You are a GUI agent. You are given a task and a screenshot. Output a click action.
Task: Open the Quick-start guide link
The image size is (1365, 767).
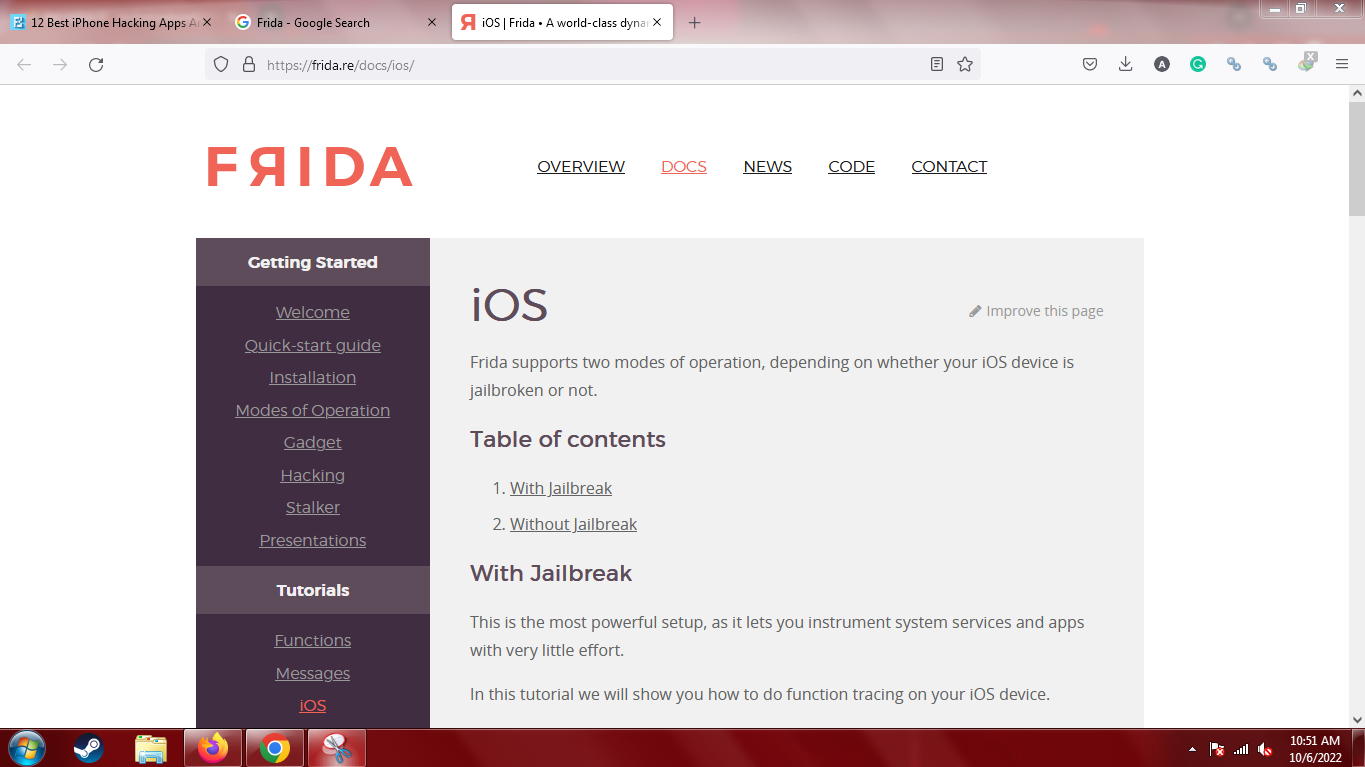(x=313, y=345)
